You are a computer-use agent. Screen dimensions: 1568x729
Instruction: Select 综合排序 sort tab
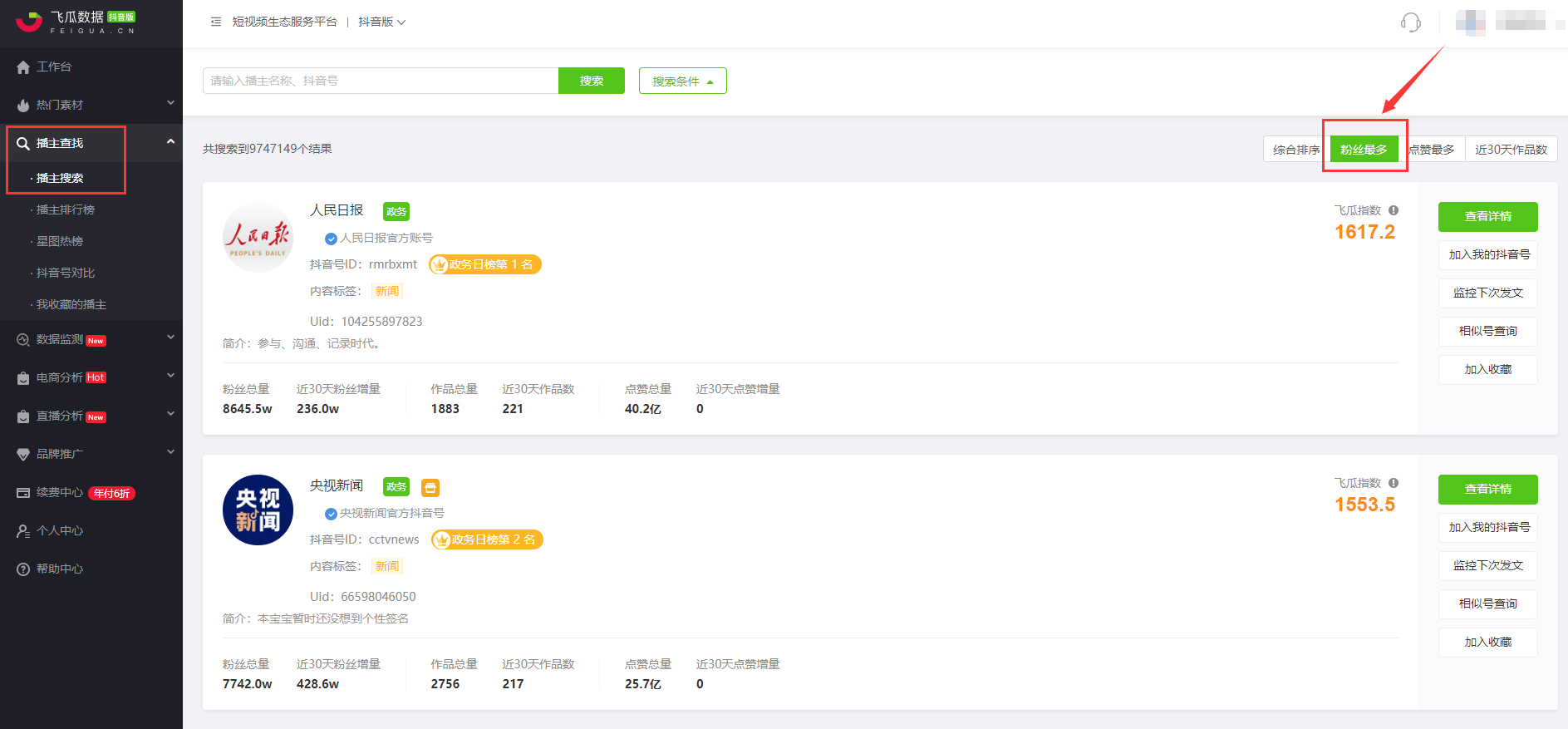[x=1296, y=150]
